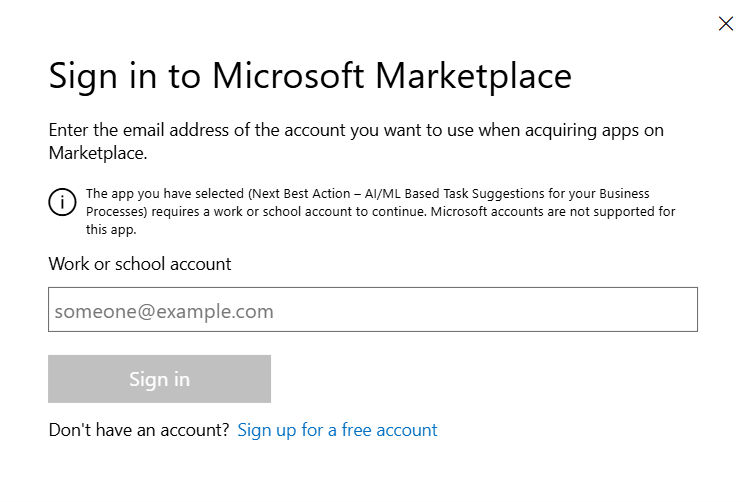Screen dimensions: 745x502
Task: Select the Microsoft accounts are not supported notice
Action: click(544, 212)
